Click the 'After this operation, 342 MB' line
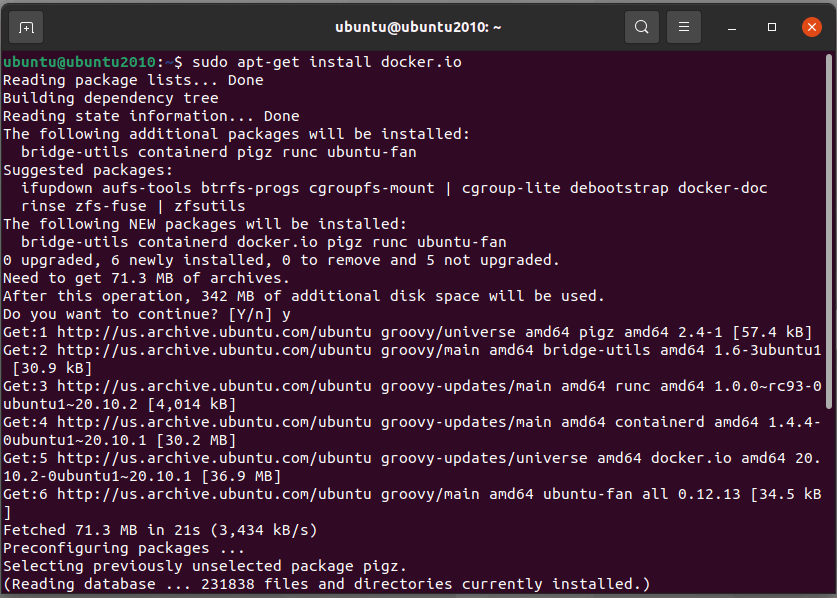 pos(304,296)
